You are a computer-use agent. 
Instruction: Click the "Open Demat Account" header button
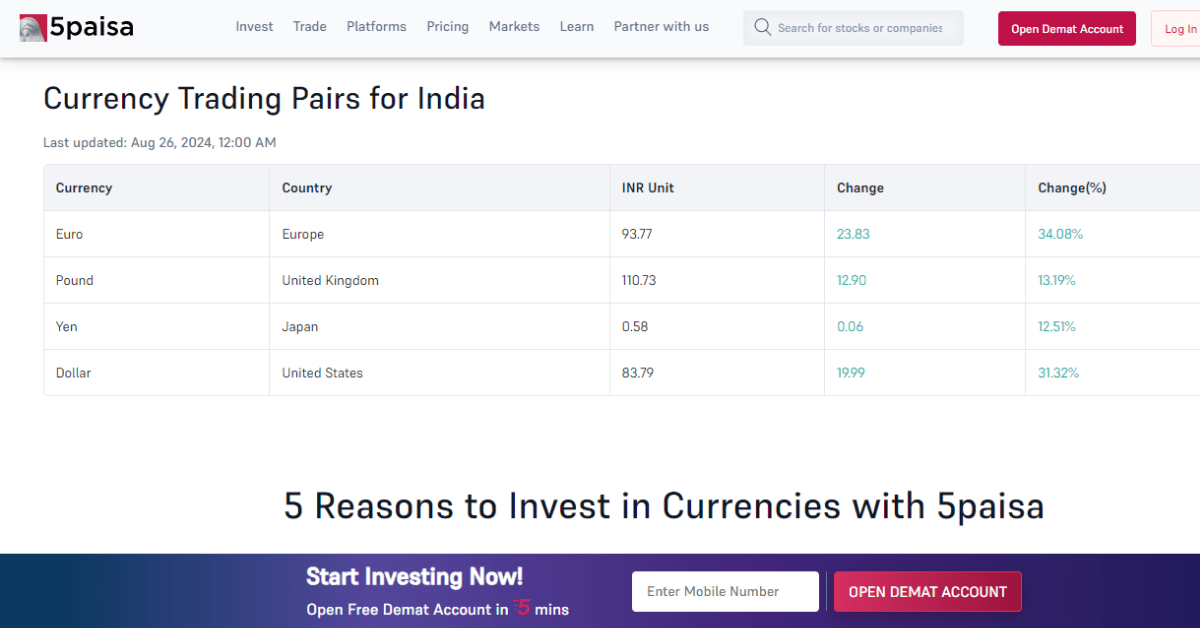click(x=1066, y=28)
